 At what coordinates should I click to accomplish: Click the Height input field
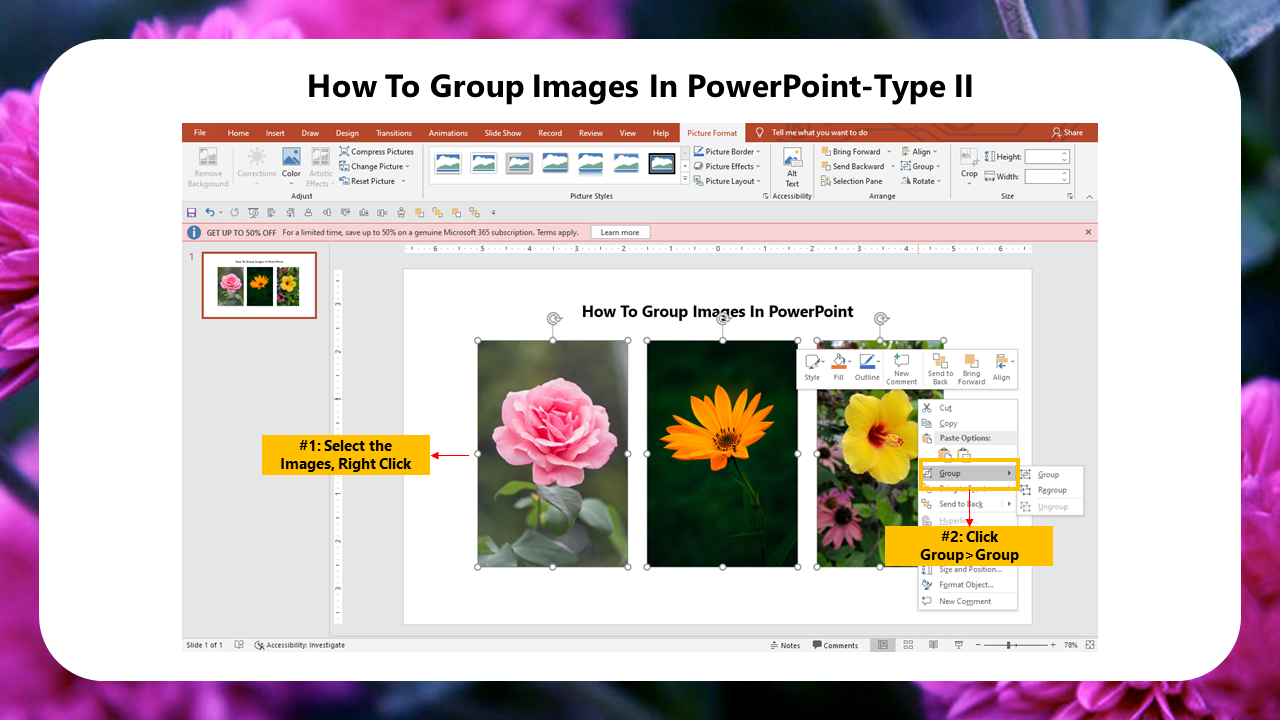pyautogui.click(x=1046, y=157)
